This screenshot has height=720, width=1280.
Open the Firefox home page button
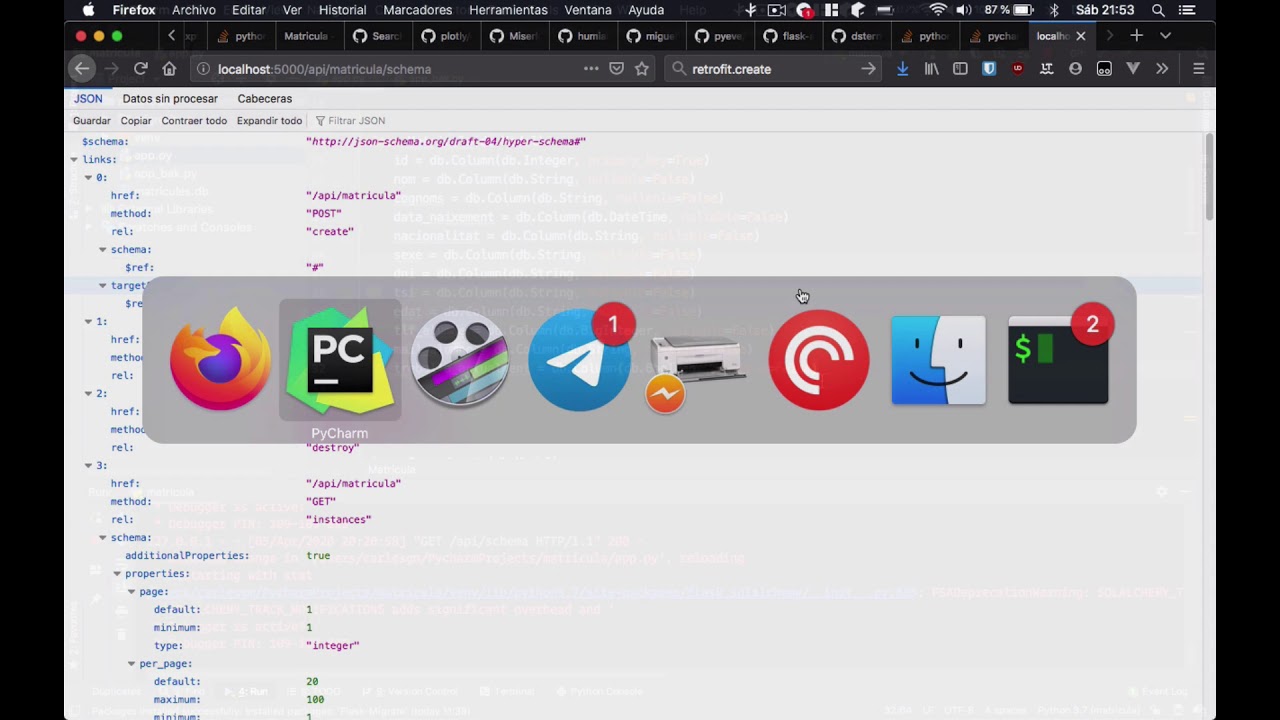169,69
